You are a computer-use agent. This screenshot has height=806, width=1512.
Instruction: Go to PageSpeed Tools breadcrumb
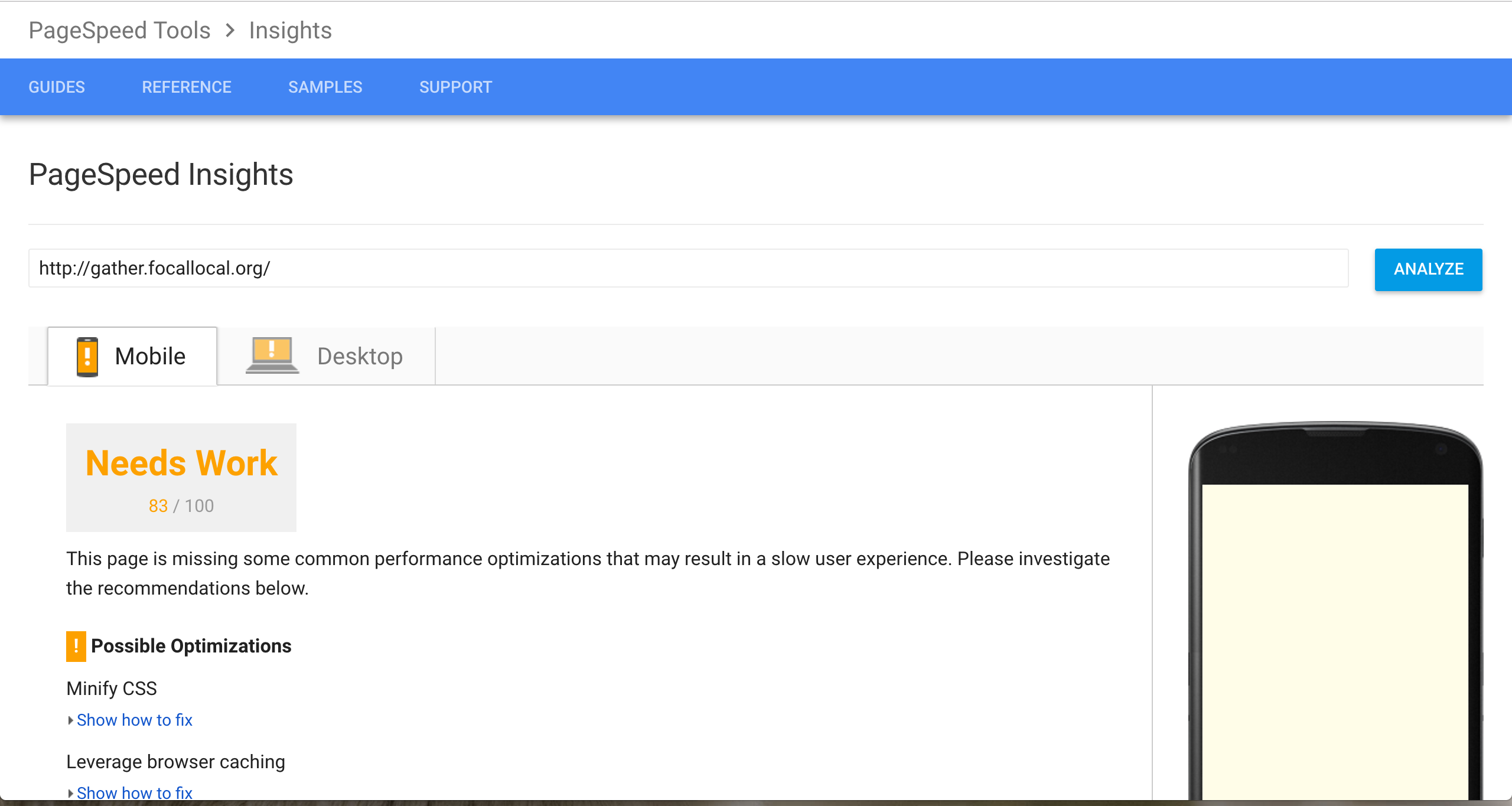point(119,30)
